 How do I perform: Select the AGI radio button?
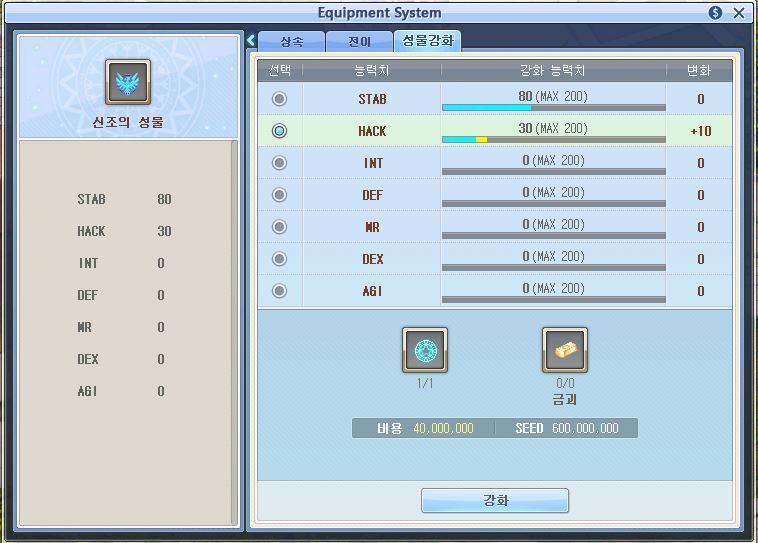pyautogui.click(x=279, y=291)
